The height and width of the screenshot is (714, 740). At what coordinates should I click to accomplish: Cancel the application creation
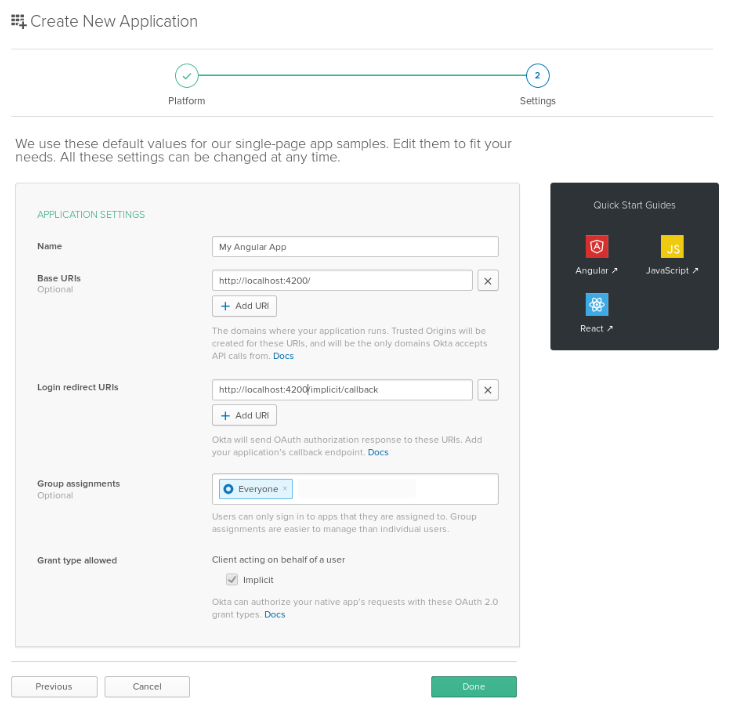[x=147, y=687]
